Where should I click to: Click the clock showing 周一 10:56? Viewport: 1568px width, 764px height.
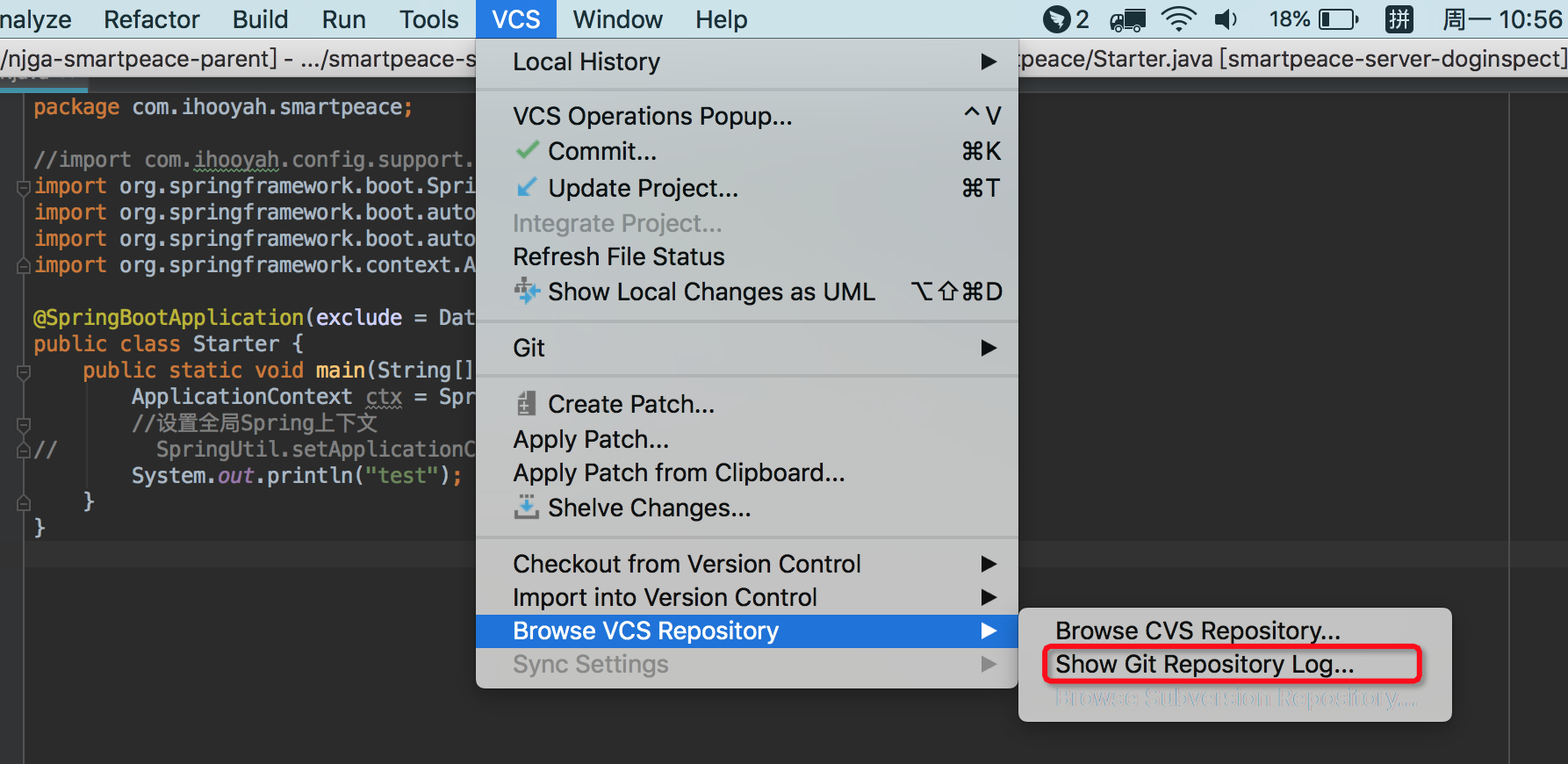coord(1500,18)
